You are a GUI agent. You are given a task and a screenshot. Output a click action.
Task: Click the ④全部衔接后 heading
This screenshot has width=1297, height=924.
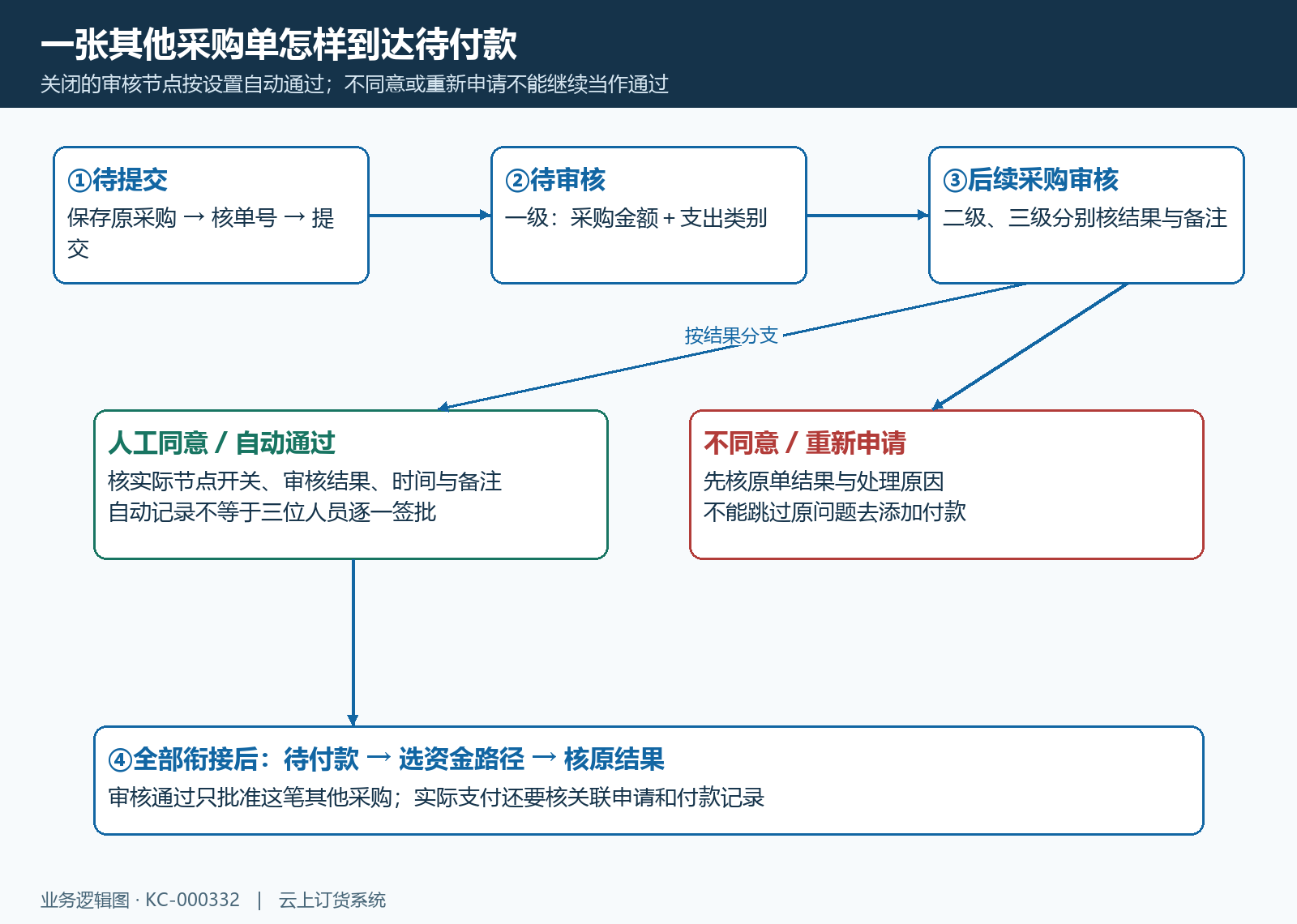coord(387,759)
